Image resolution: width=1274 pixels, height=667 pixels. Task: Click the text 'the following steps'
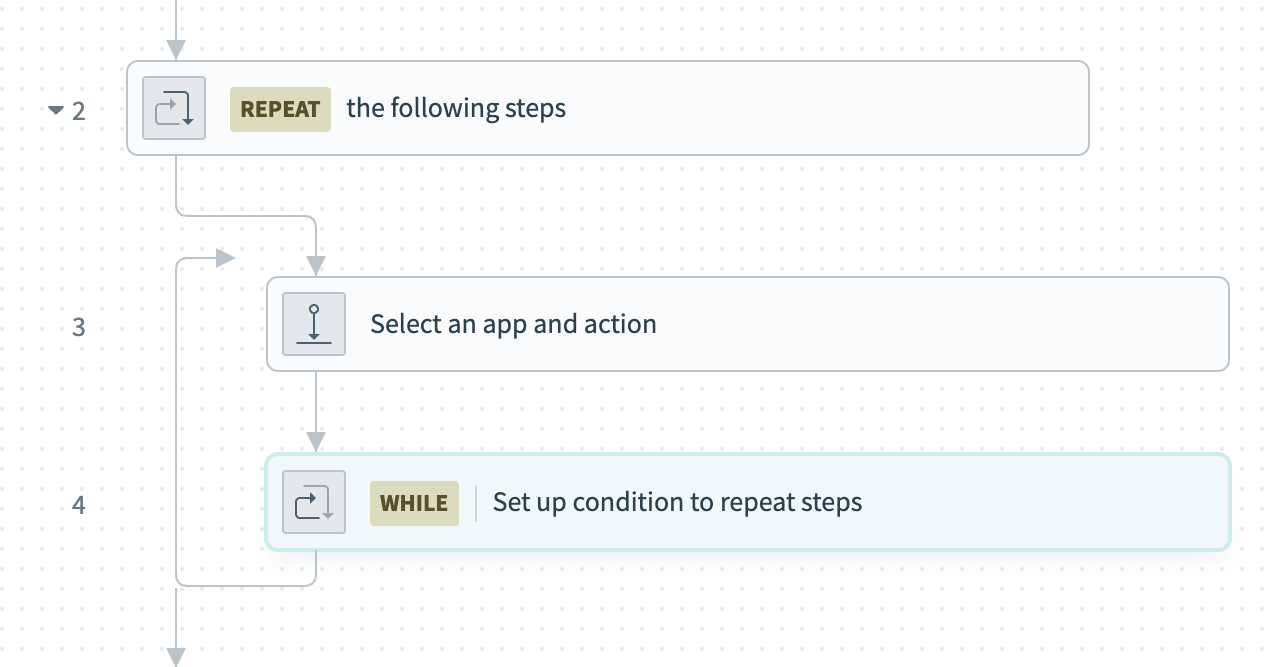(x=456, y=108)
